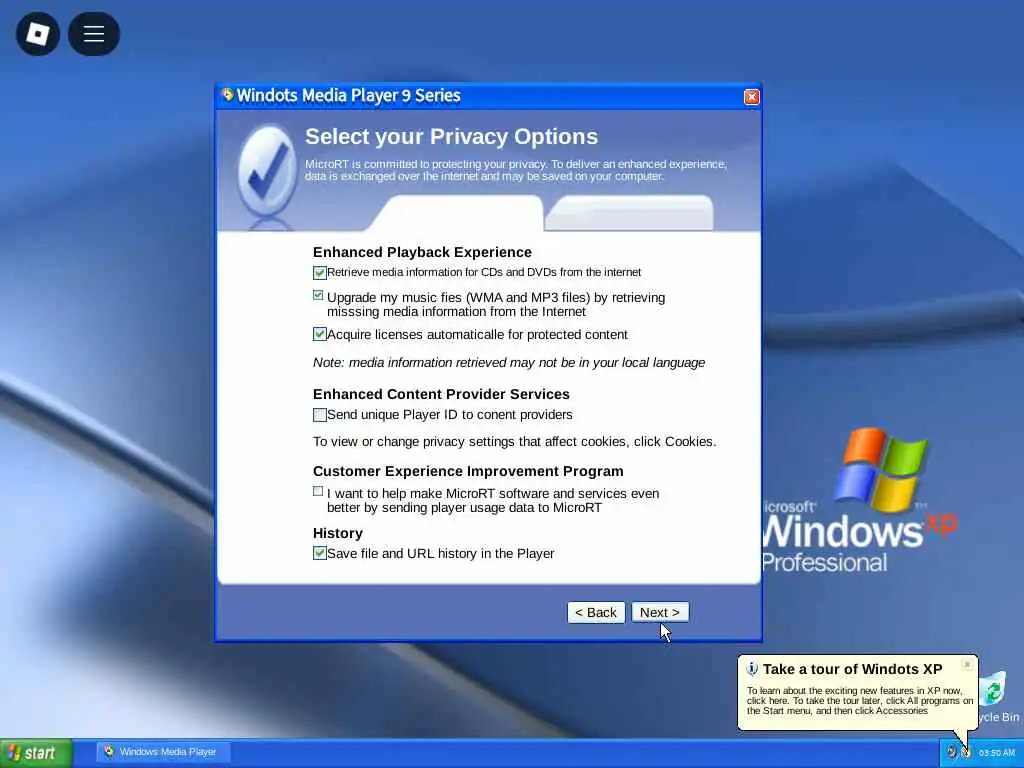Click the Roblox logo button

(38, 33)
